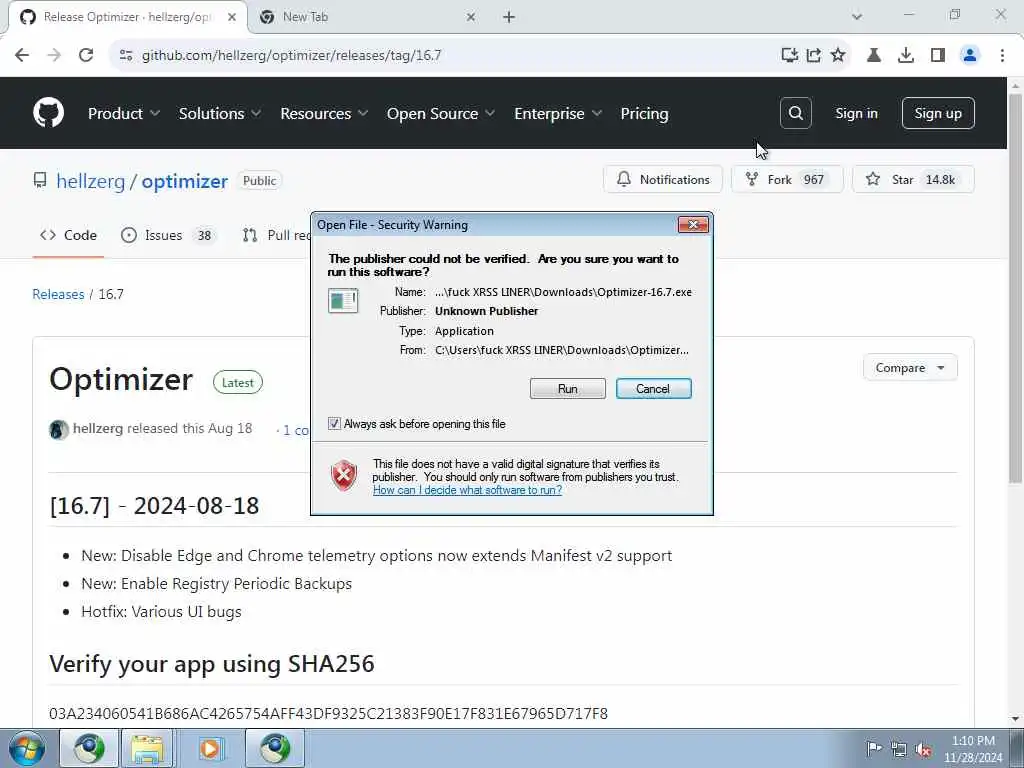This screenshot has width=1024, height=768.
Task: Click Run in the security warning
Action: (x=568, y=389)
